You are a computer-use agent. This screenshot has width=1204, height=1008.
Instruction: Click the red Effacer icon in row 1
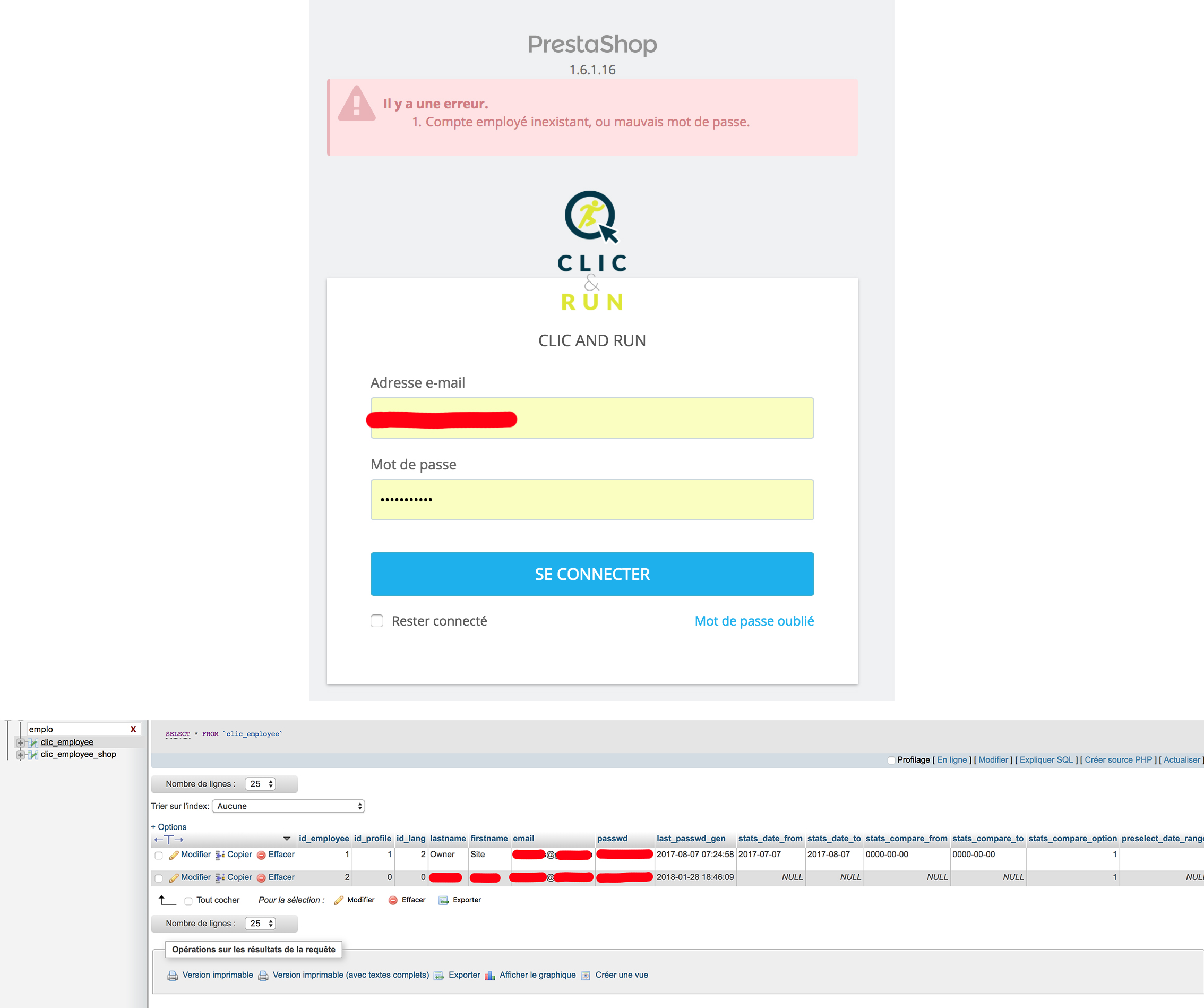tap(261, 856)
